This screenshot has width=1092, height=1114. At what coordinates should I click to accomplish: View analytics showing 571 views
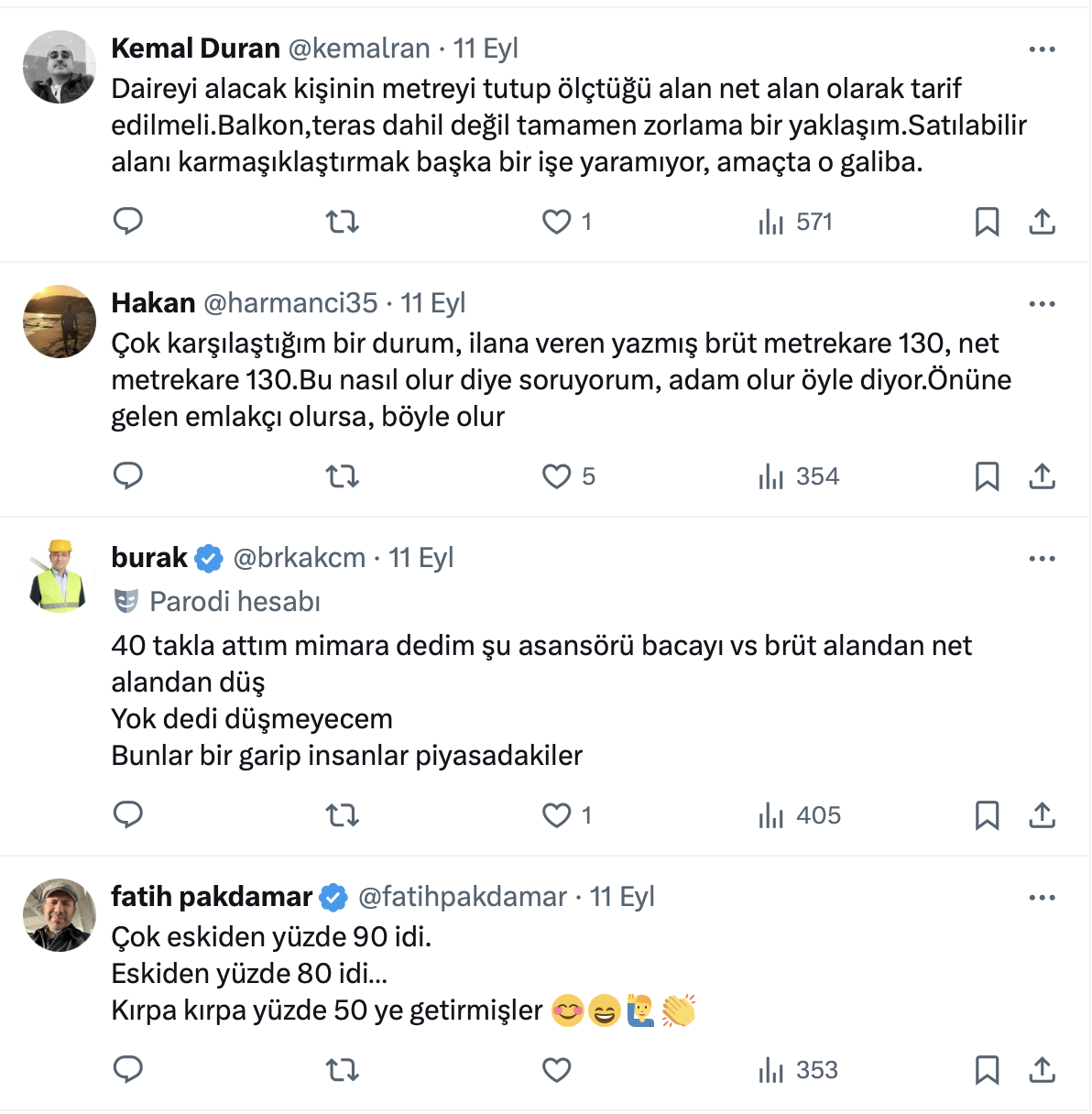point(795,222)
